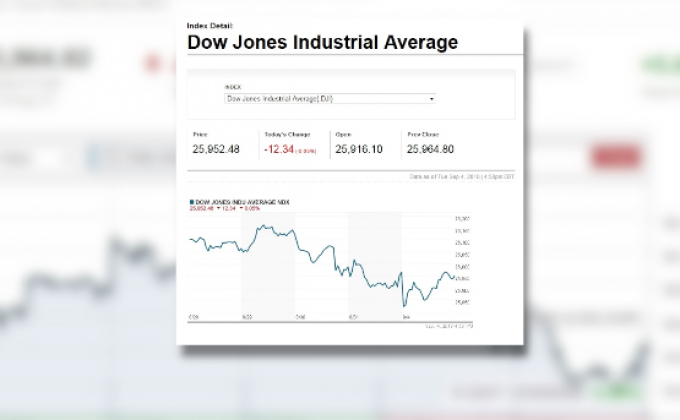This screenshot has width=680, height=420.
Task: Click the red down-triangle in the chart legend
Action: pos(217,208)
